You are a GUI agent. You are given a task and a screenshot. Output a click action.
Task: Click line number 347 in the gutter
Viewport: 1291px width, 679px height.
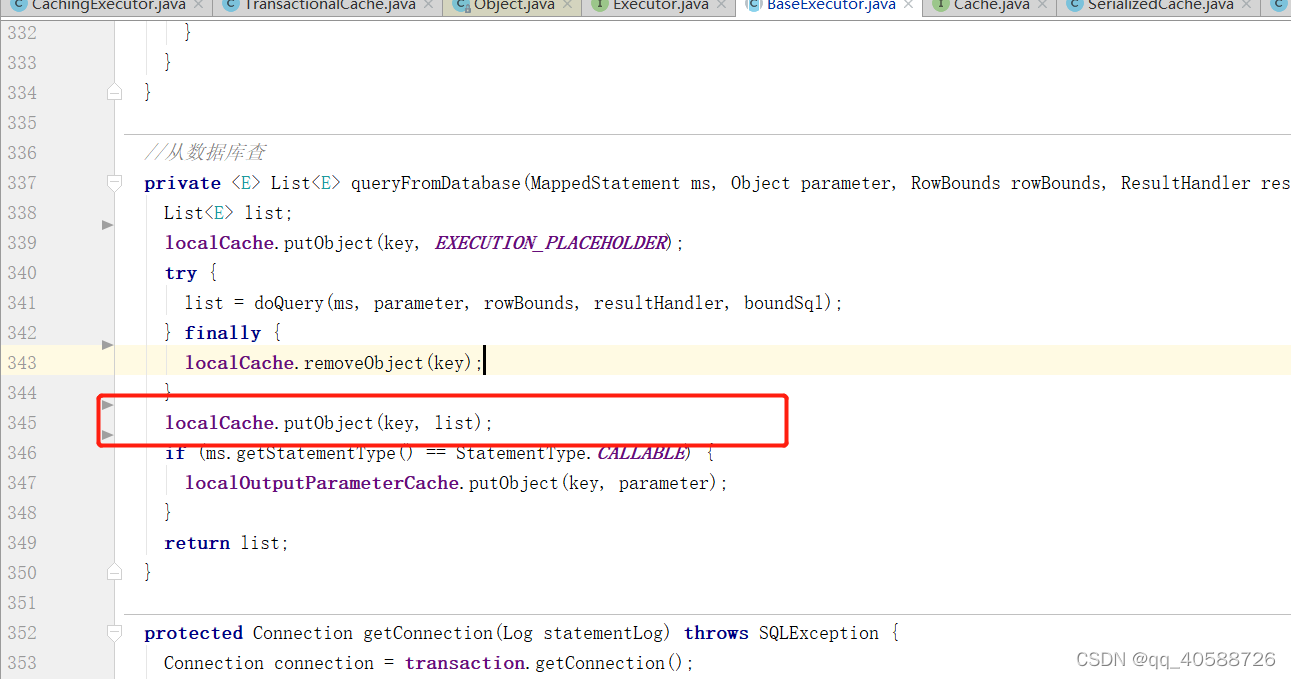tap(21, 483)
